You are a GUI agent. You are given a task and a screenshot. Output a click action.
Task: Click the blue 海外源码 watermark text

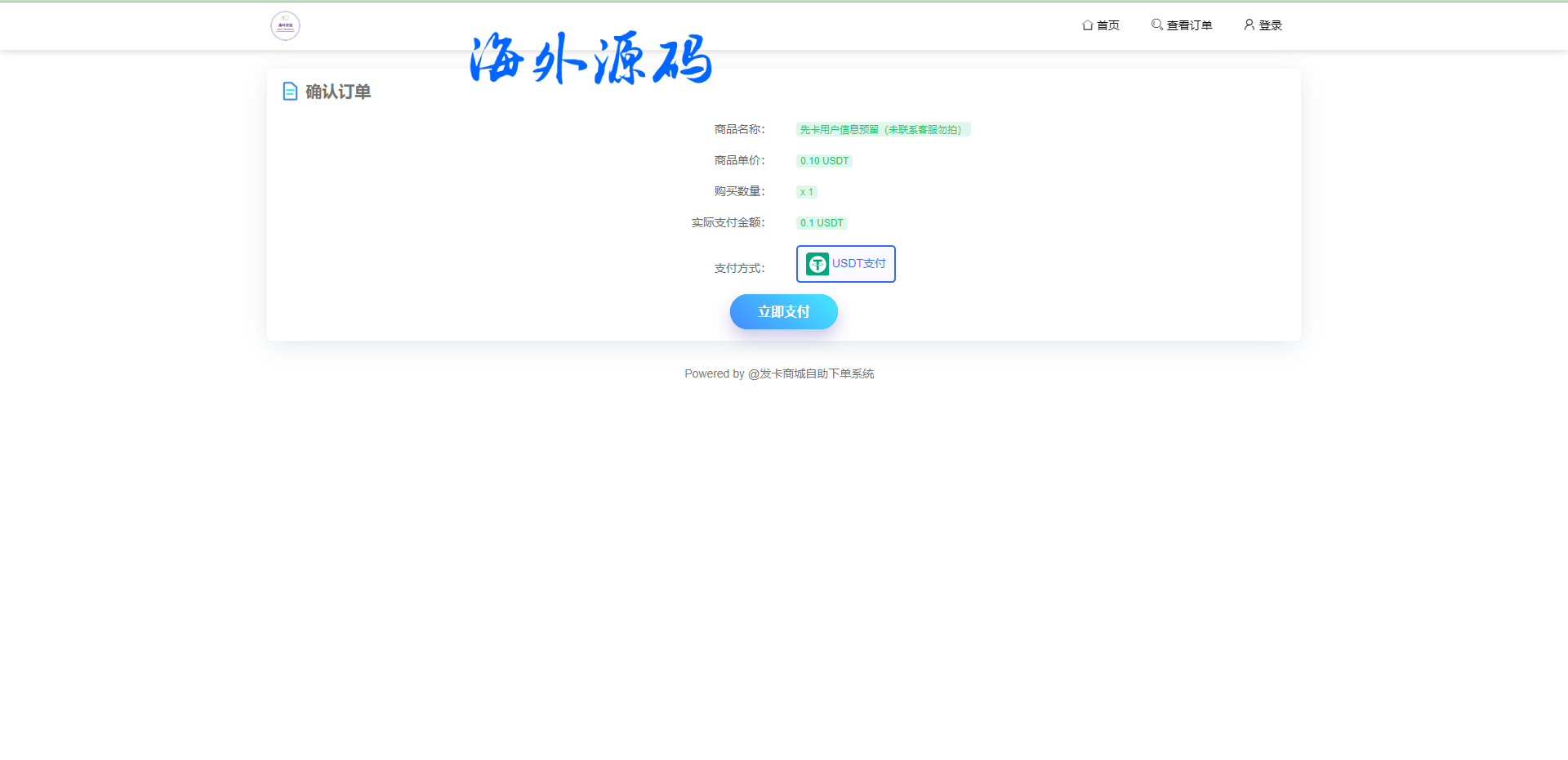(x=590, y=59)
